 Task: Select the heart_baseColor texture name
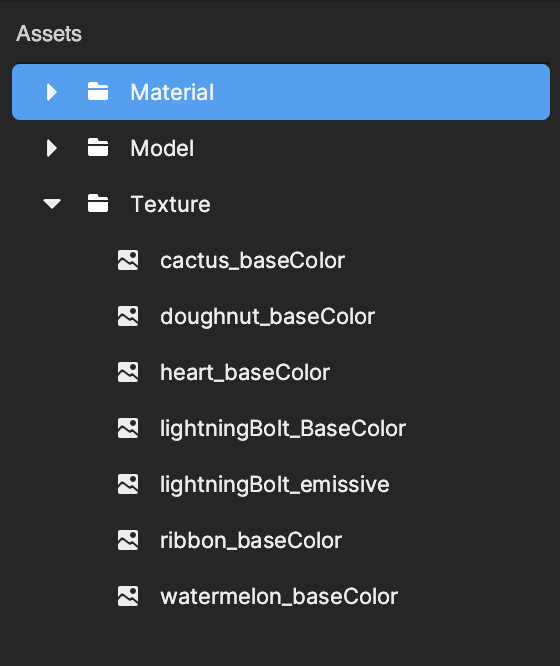245,373
